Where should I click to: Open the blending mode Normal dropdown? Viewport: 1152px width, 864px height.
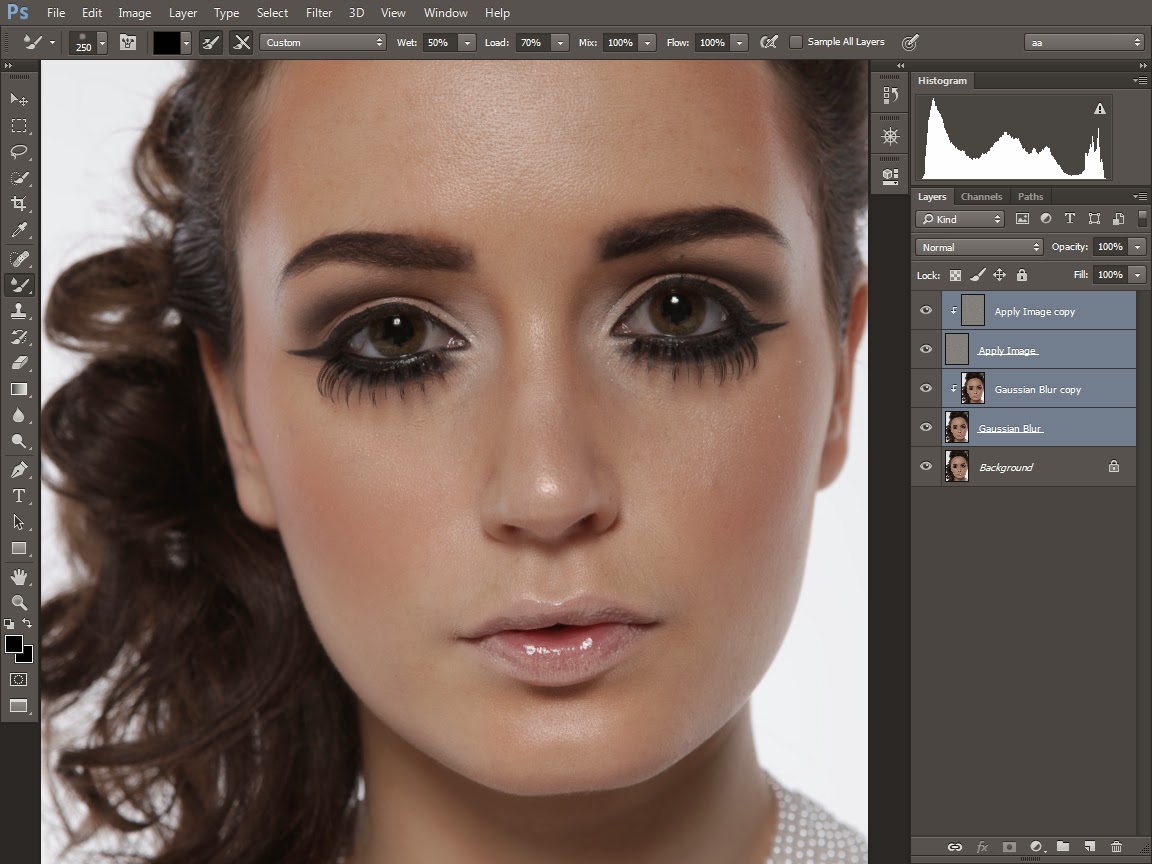pyautogui.click(x=979, y=247)
